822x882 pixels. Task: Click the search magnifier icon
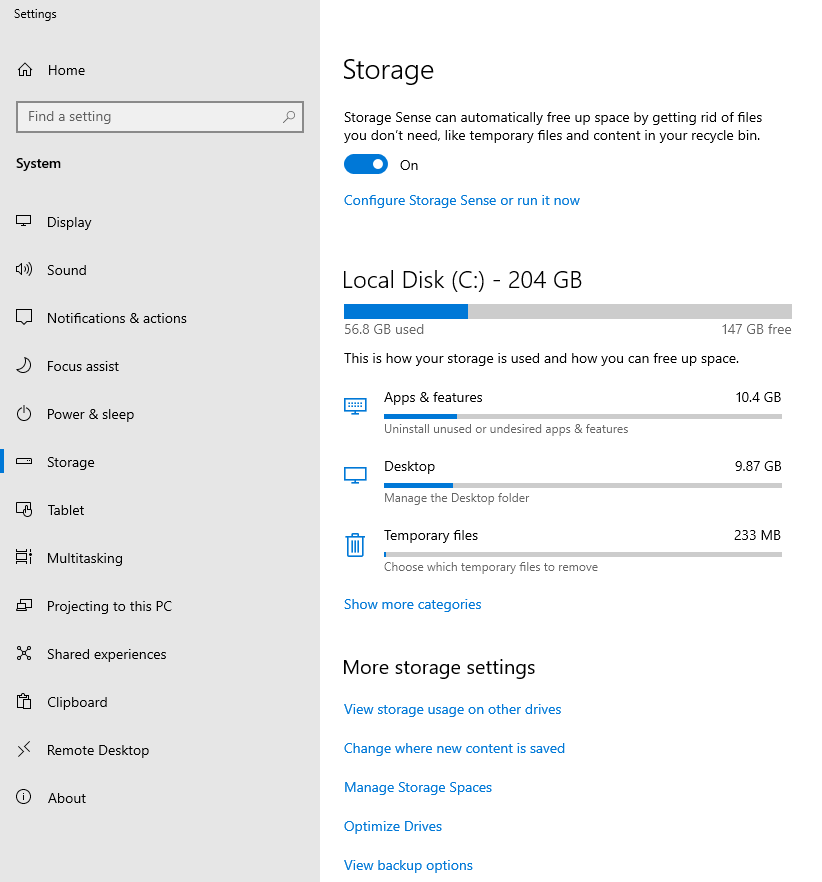[289, 116]
